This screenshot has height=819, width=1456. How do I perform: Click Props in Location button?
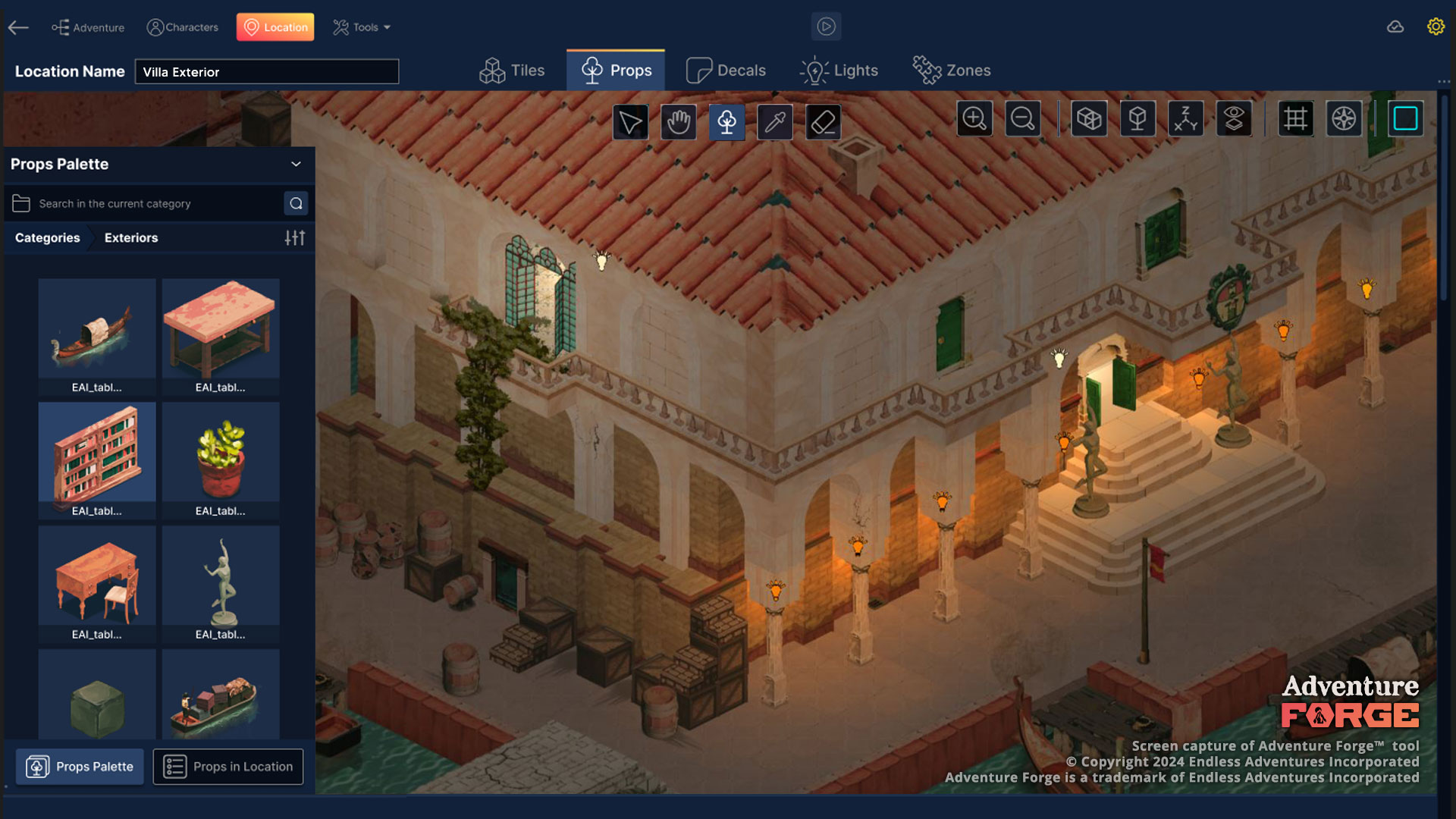click(x=228, y=767)
